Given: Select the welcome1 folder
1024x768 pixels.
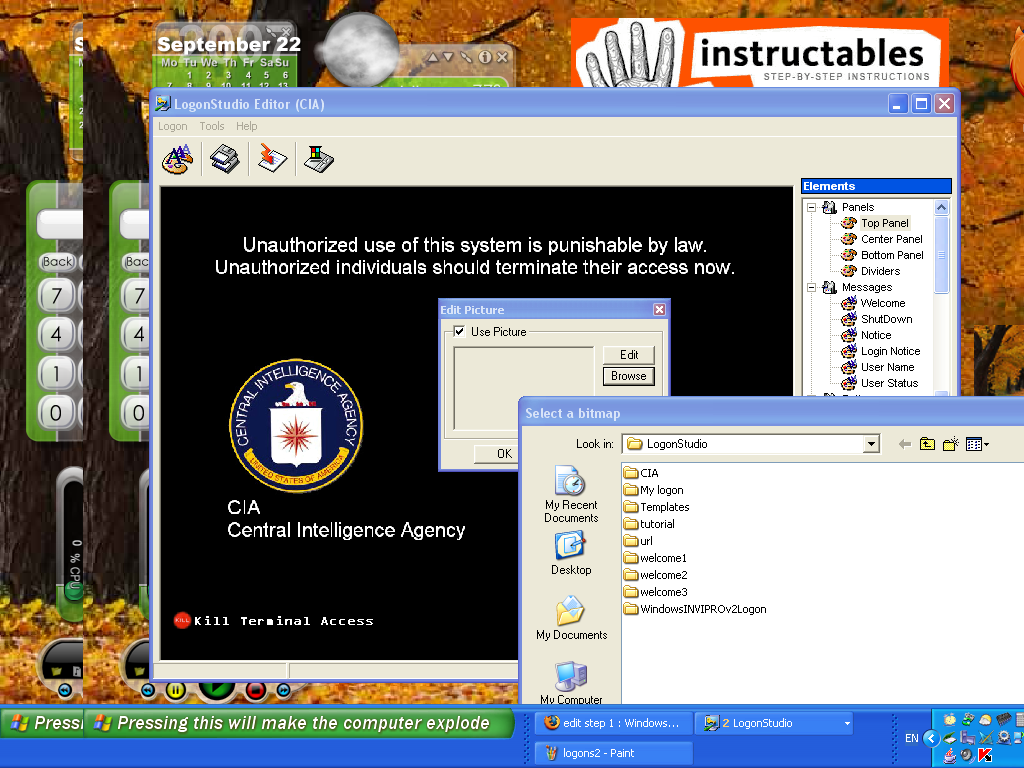Looking at the screenshot, I should pyautogui.click(x=655, y=558).
